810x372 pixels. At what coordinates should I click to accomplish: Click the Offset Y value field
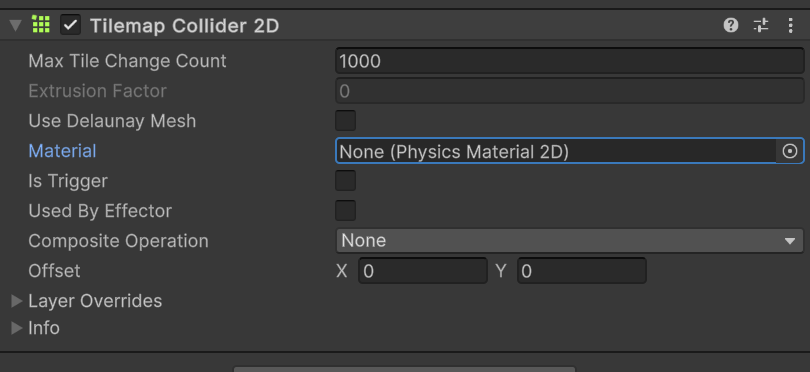point(582,271)
